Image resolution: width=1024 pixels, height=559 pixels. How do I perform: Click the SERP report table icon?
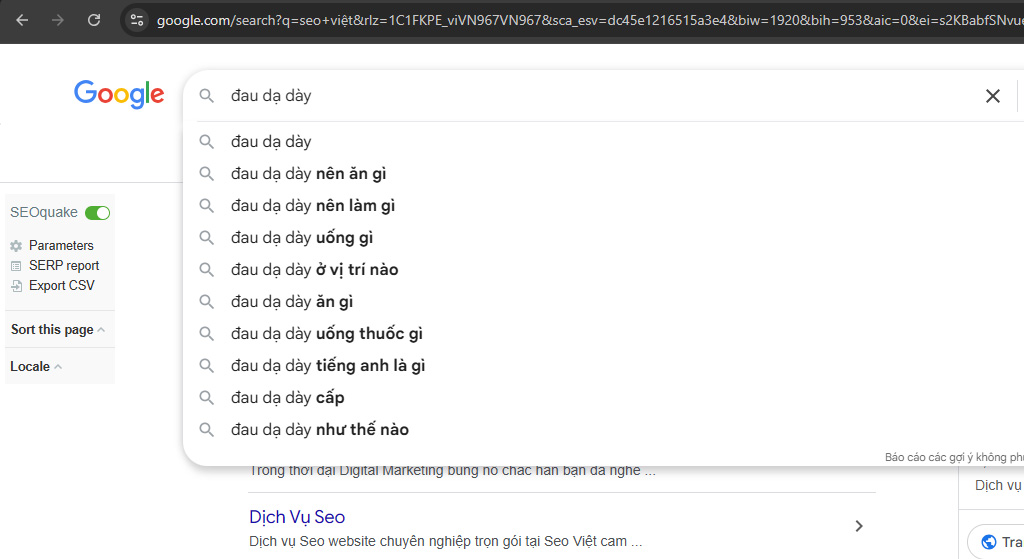16,266
